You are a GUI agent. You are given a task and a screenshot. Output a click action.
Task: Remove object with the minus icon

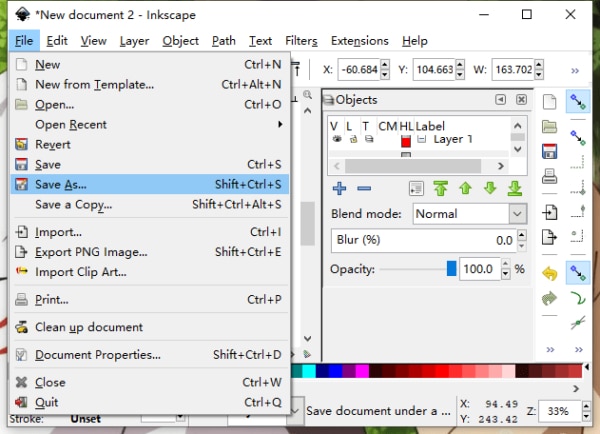364,188
